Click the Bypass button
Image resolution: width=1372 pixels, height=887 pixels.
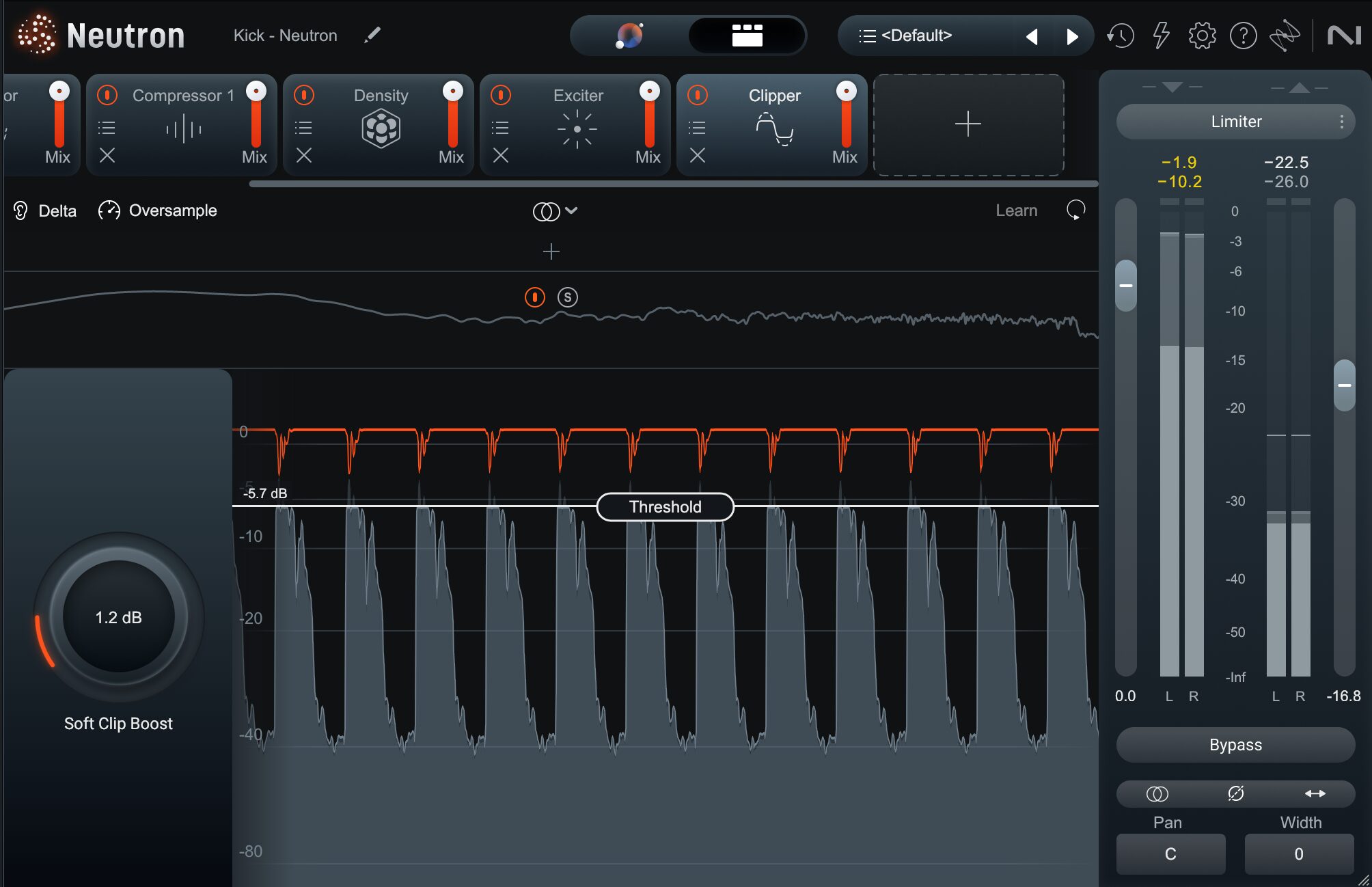click(1235, 745)
